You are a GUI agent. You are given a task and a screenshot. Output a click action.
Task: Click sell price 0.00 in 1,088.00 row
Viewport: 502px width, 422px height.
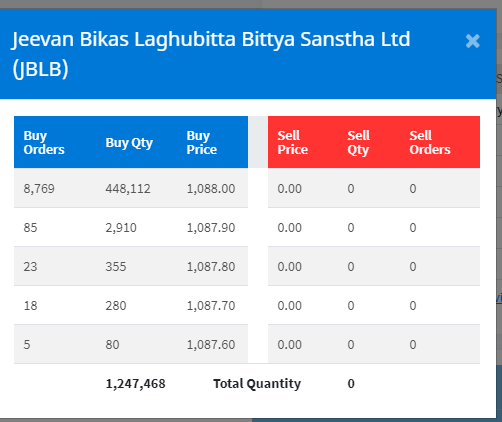pyautogui.click(x=290, y=189)
